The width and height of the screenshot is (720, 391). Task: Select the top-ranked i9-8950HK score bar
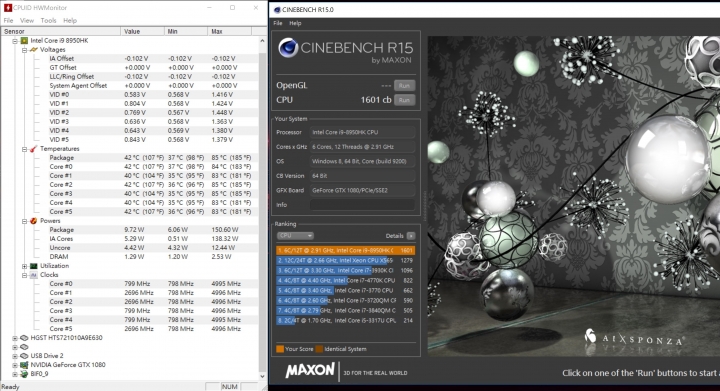[x=345, y=250]
